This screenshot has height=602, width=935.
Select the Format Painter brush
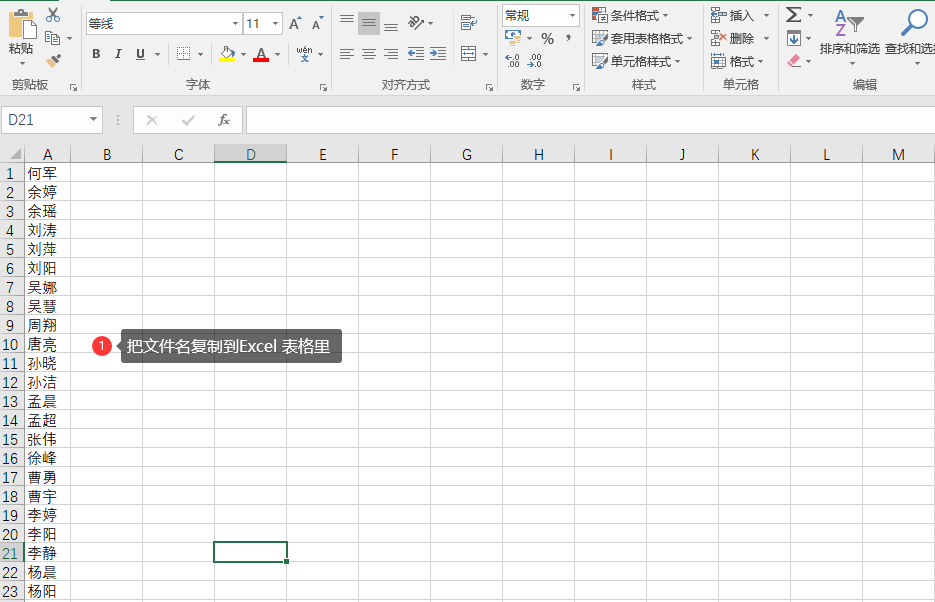point(53,61)
